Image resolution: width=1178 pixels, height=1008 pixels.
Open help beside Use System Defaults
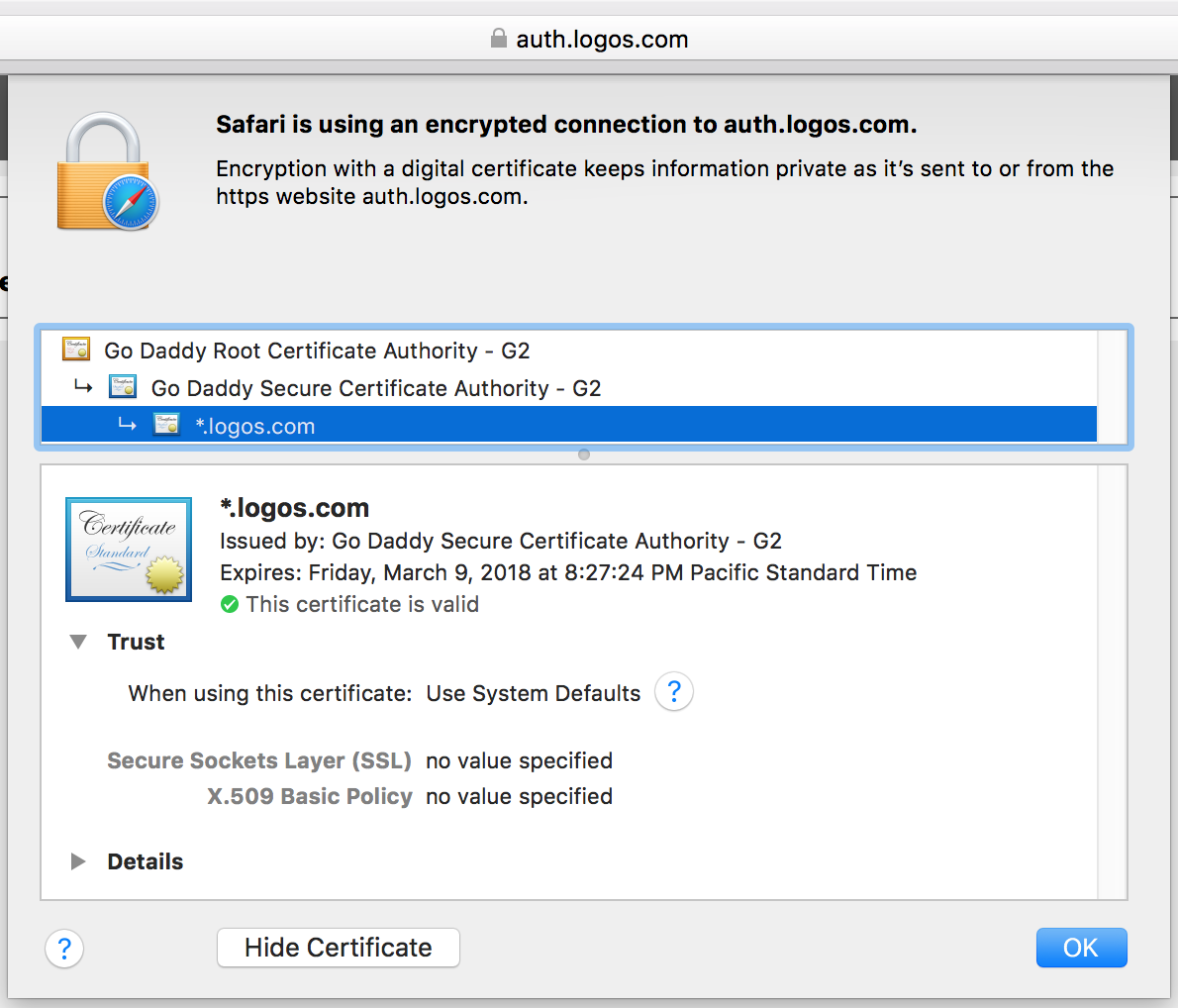pyautogui.click(x=674, y=691)
